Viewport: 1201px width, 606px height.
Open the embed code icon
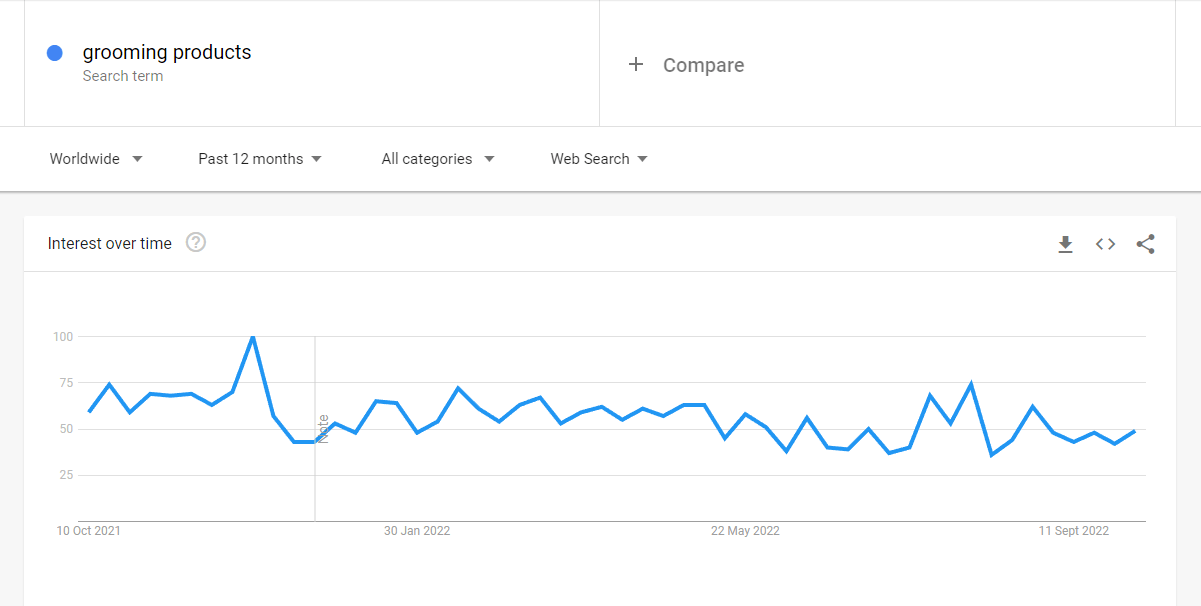coord(1105,244)
